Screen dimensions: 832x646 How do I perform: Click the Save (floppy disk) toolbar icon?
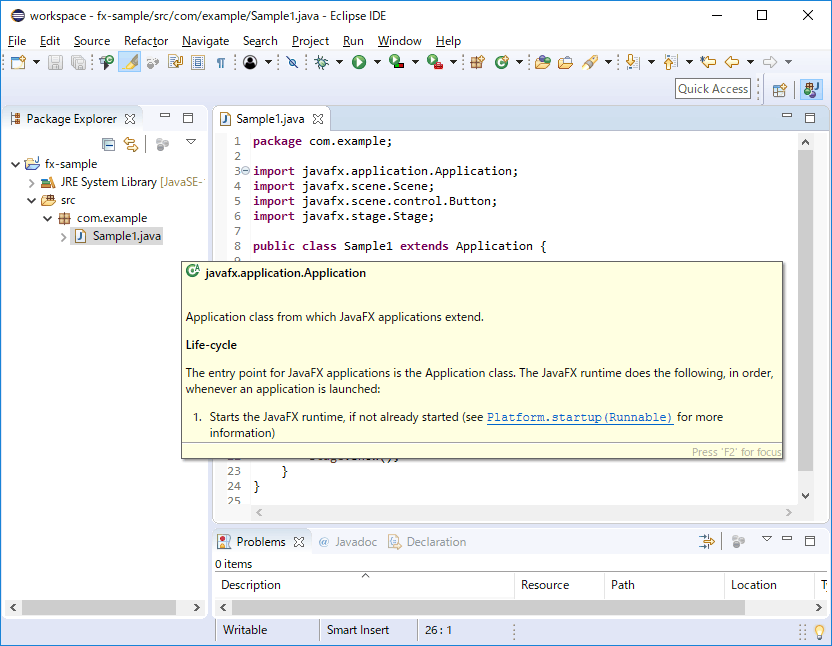pyautogui.click(x=55, y=62)
